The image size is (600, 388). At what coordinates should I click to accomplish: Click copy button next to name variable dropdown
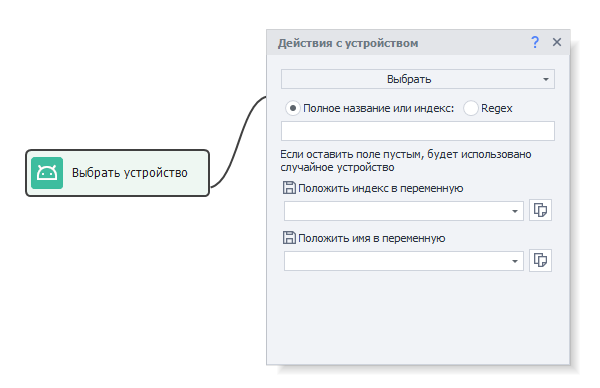pyautogui.click(x=540, y=261)
